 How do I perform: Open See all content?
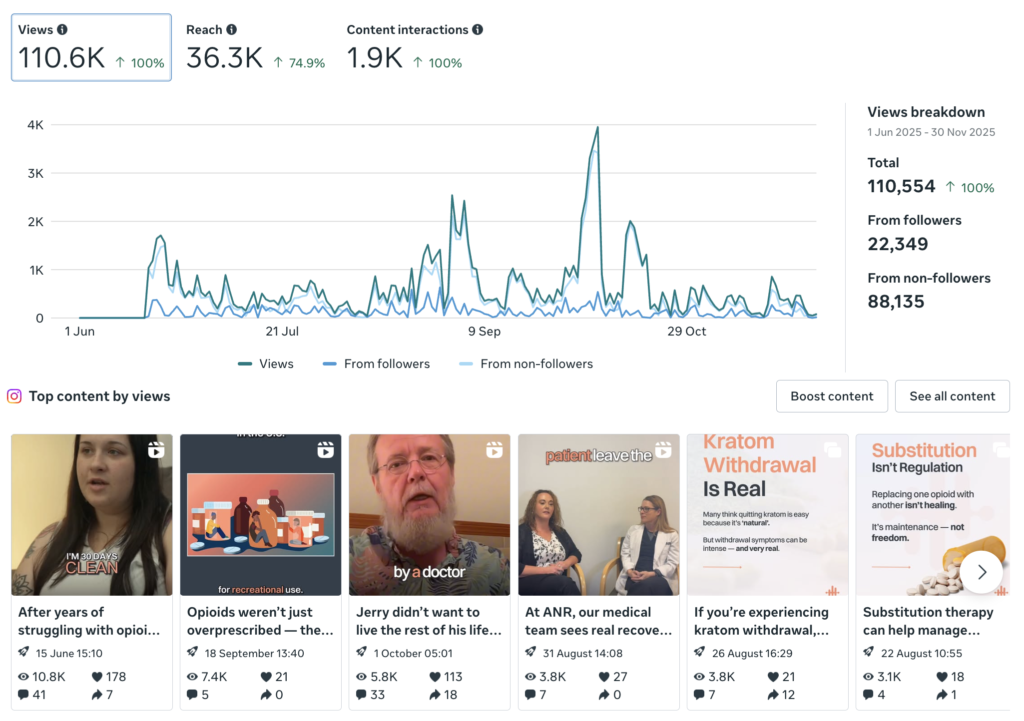952,396
